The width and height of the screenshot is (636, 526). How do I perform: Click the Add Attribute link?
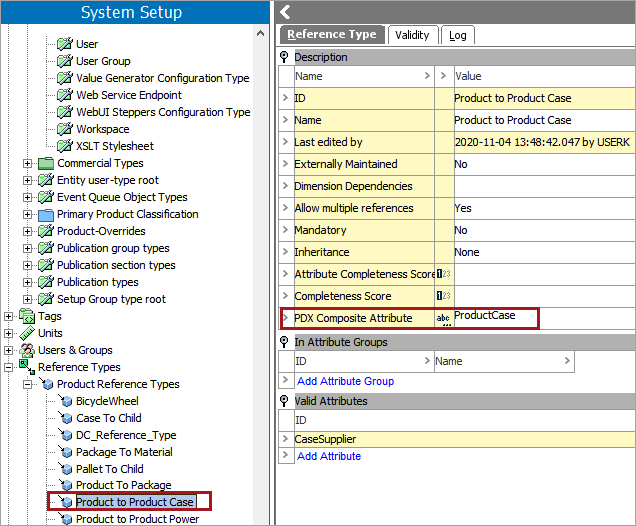tap(328, 456)
